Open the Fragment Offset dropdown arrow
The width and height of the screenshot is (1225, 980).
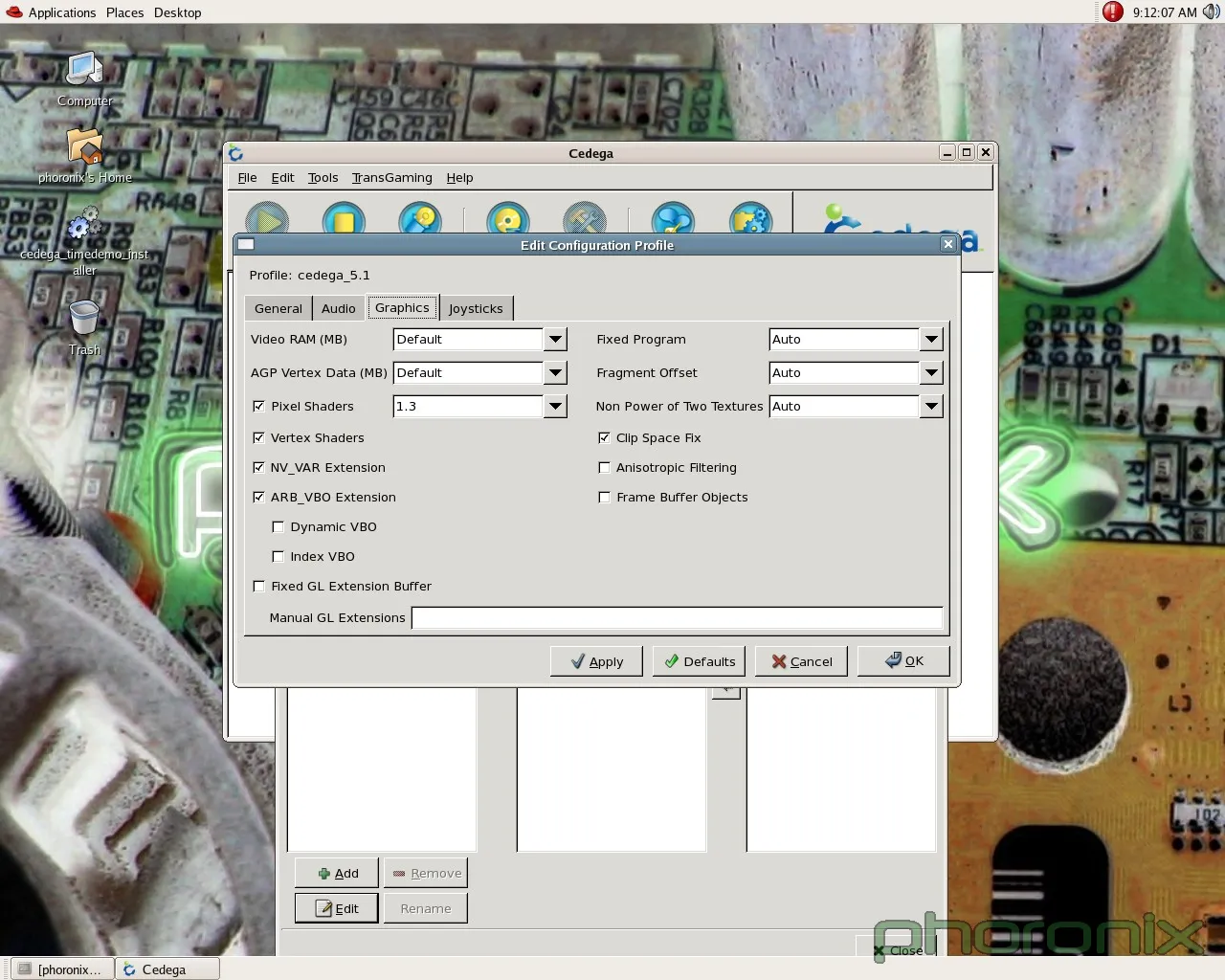click(x=931, y=372)
